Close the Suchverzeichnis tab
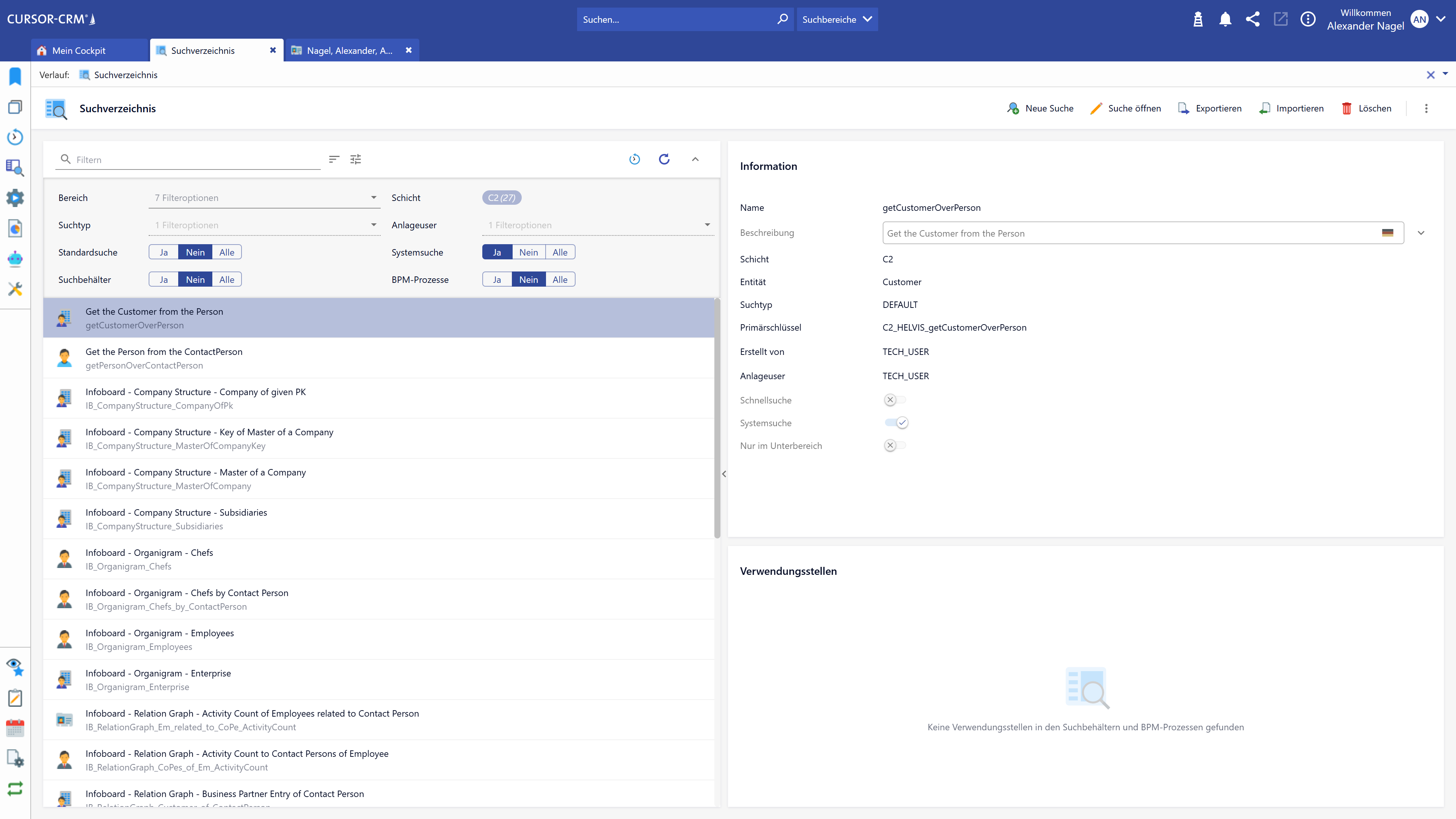 [x=273, y=50]
